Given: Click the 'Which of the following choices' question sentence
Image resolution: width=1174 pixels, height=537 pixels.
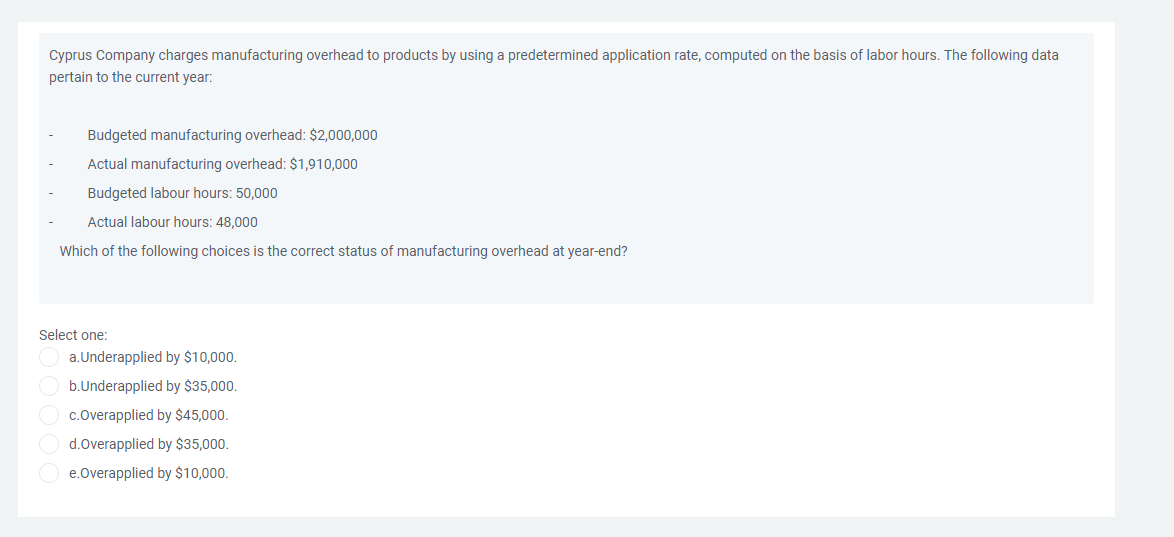Looking at the screenshot, I should point(343,251).
